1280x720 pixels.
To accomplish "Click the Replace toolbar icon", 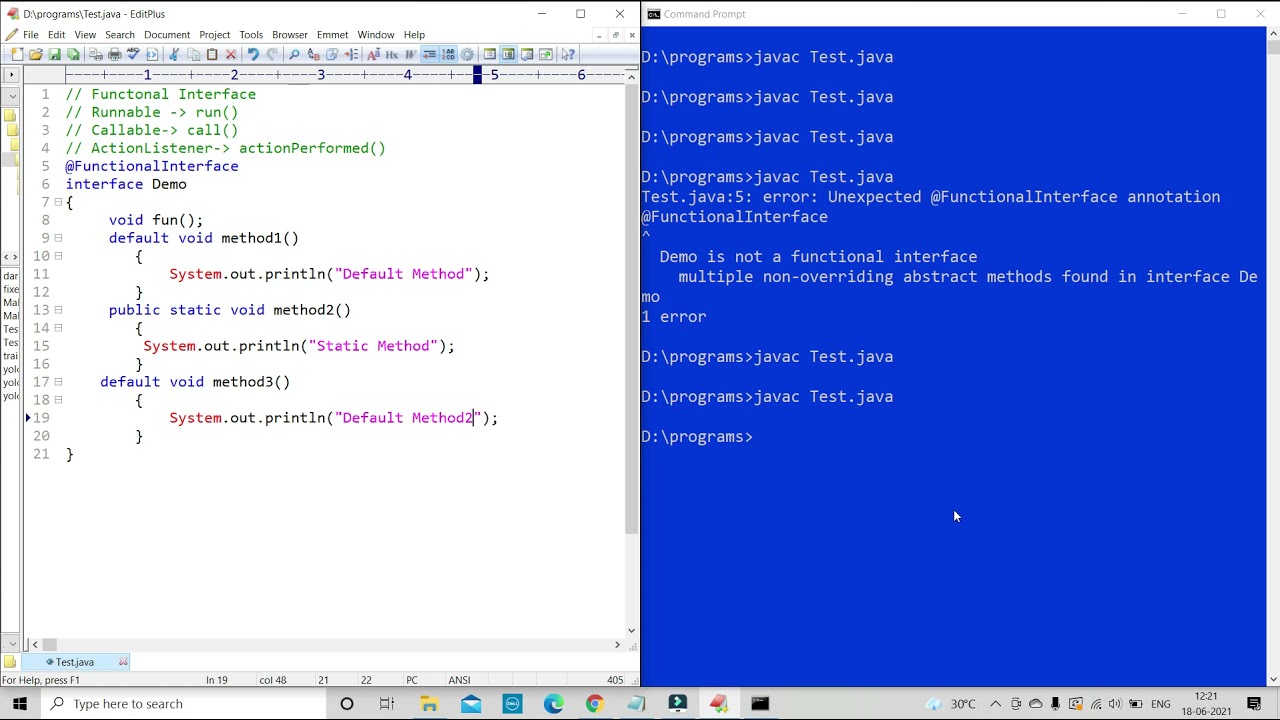I will (x=313, y=54).
